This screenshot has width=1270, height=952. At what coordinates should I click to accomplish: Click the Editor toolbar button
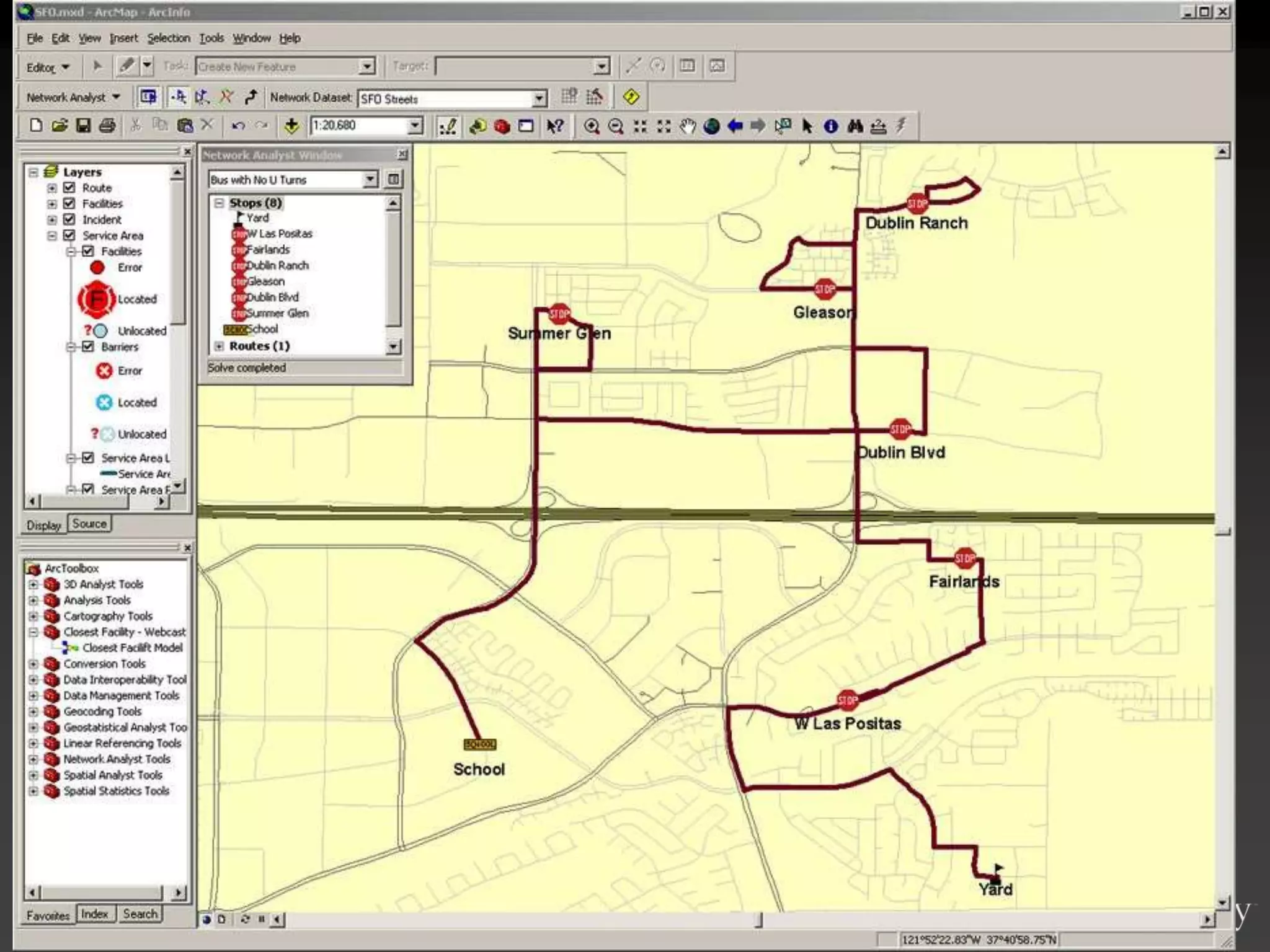tap(47, 67)
